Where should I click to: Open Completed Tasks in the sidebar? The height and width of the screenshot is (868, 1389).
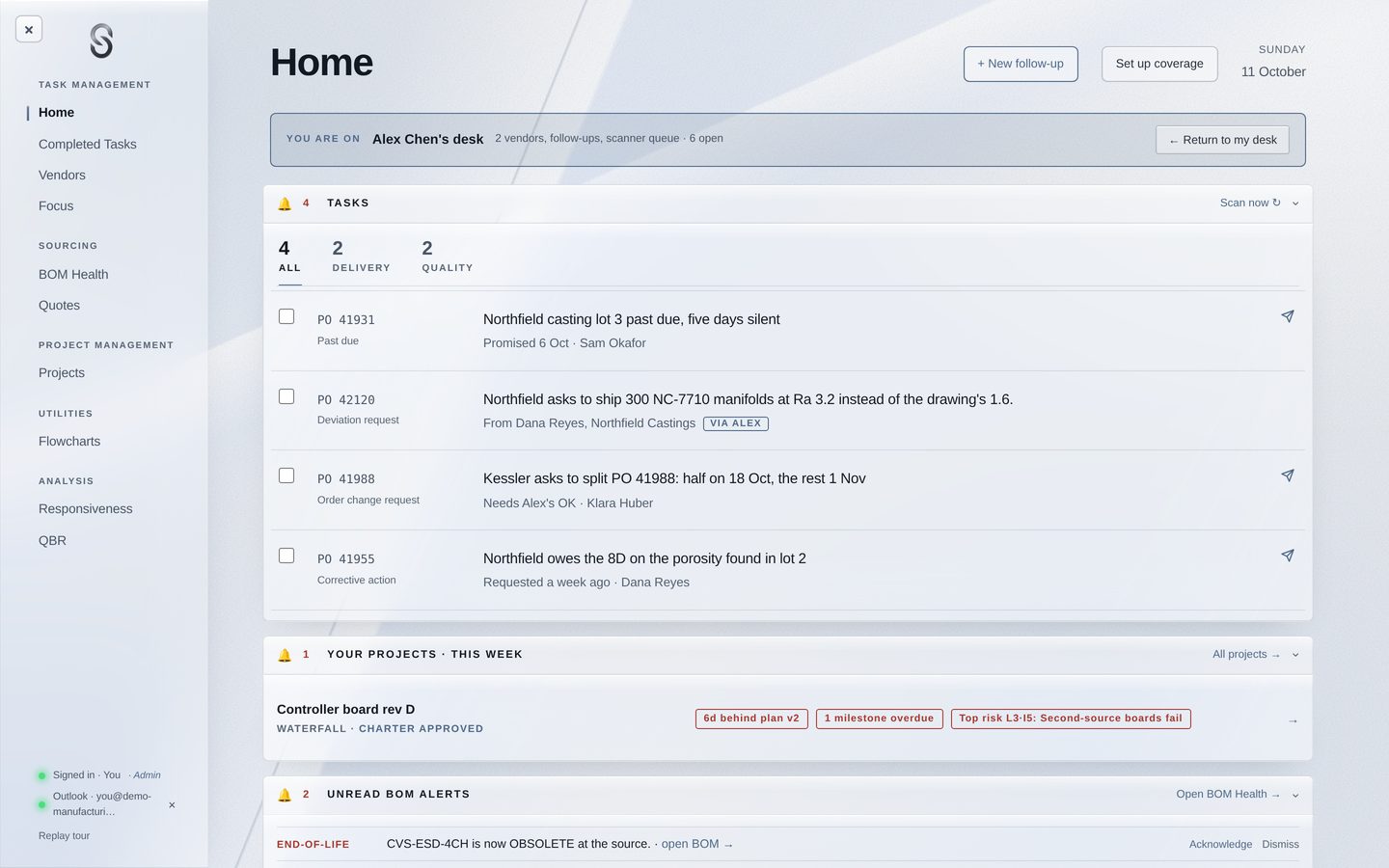[88, 144]
